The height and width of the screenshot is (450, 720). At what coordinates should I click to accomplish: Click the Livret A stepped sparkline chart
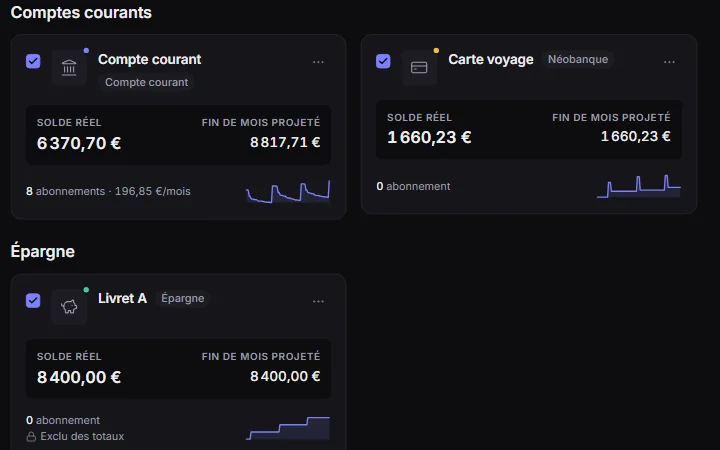coord(288,428)
